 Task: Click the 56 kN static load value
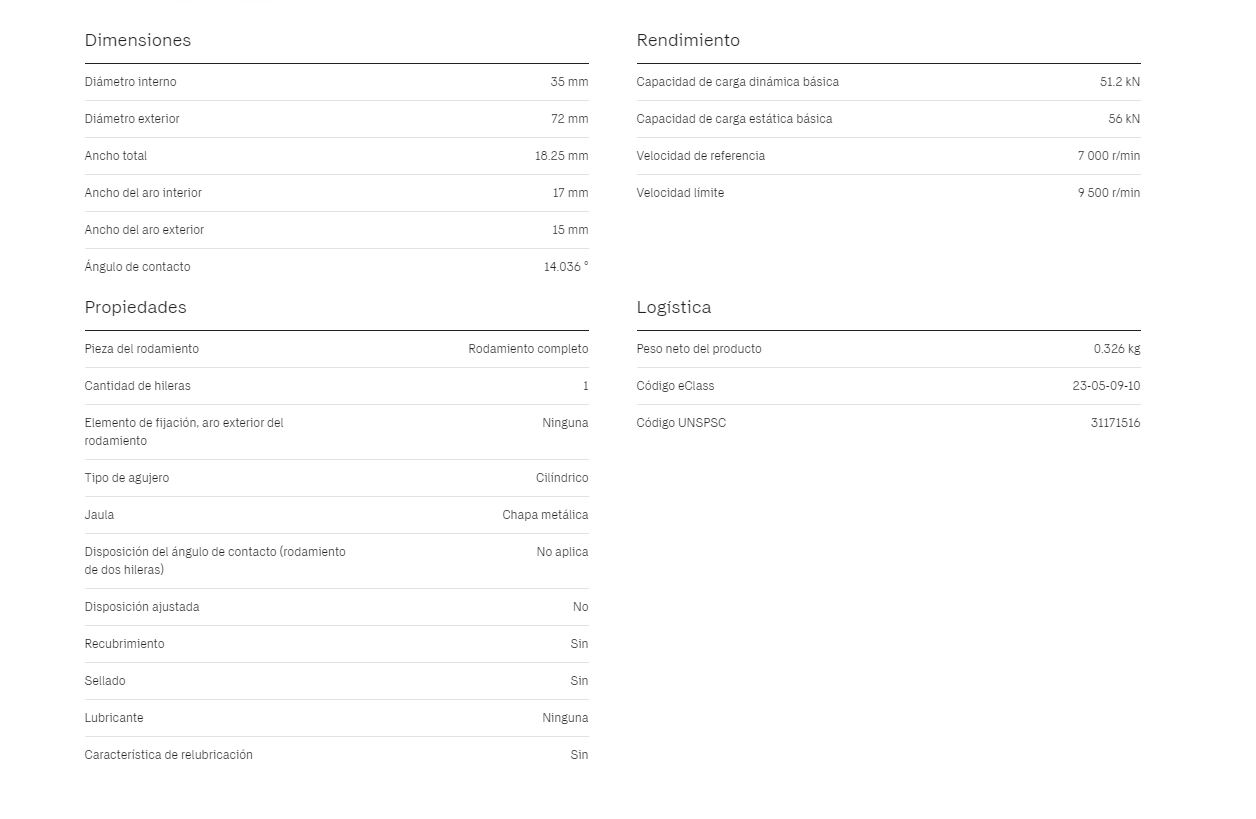pyautogui.click(x=1124, y=119)
